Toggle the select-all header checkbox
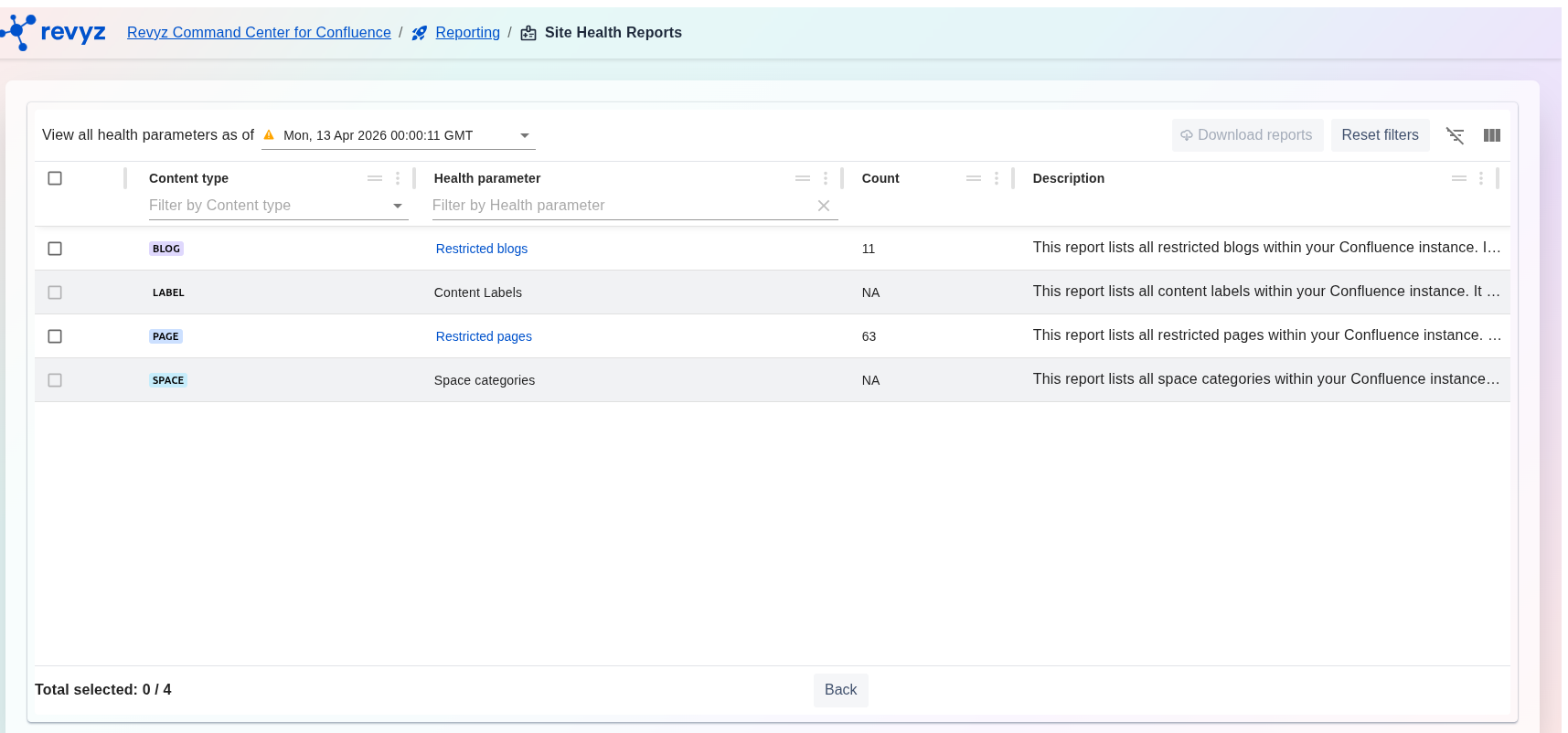The width and height of the screenshot is (1568, 733). tap(55, 178)
